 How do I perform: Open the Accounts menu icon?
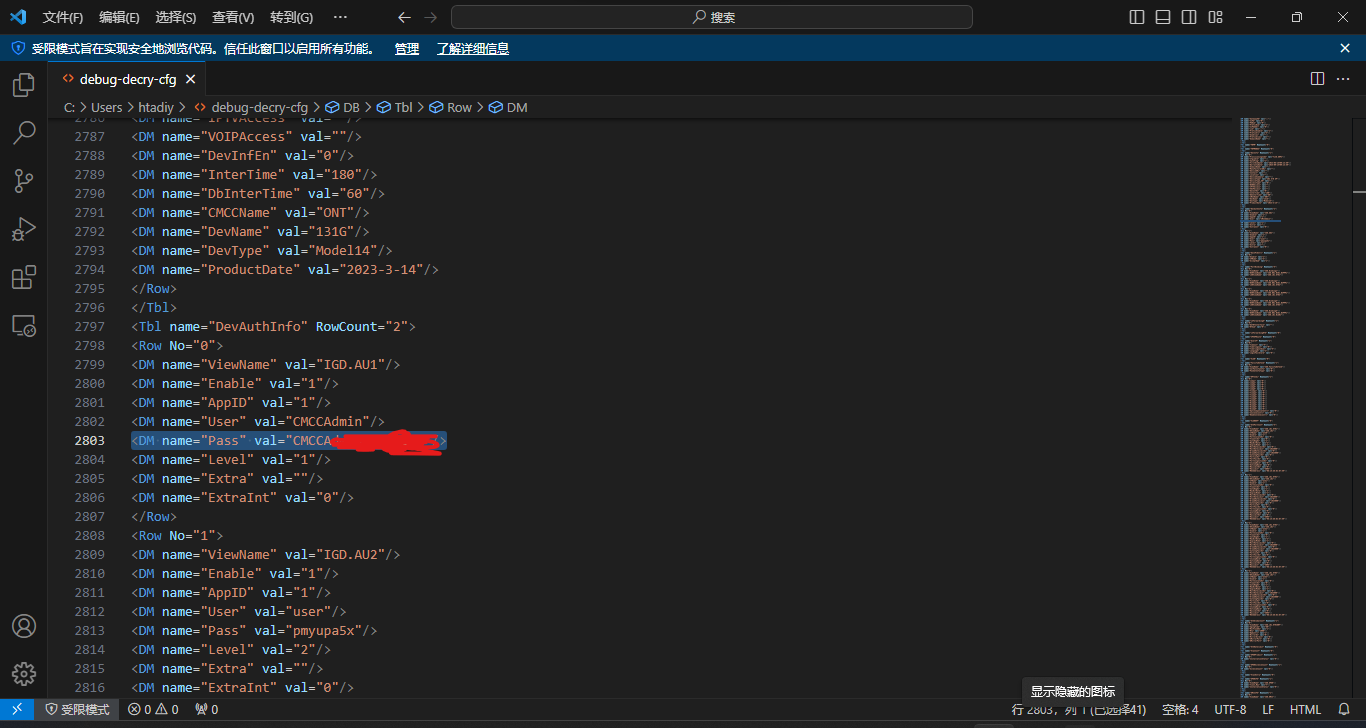click(24, 626)
